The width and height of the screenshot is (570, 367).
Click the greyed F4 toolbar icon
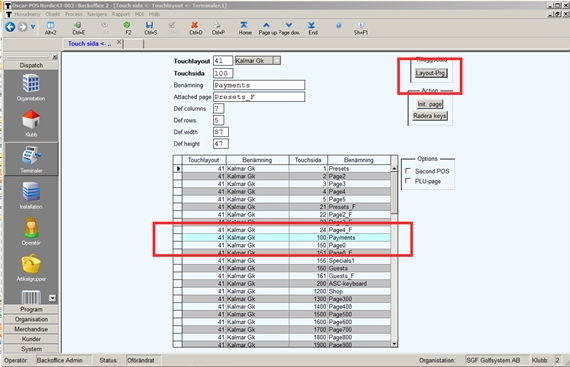105,28
